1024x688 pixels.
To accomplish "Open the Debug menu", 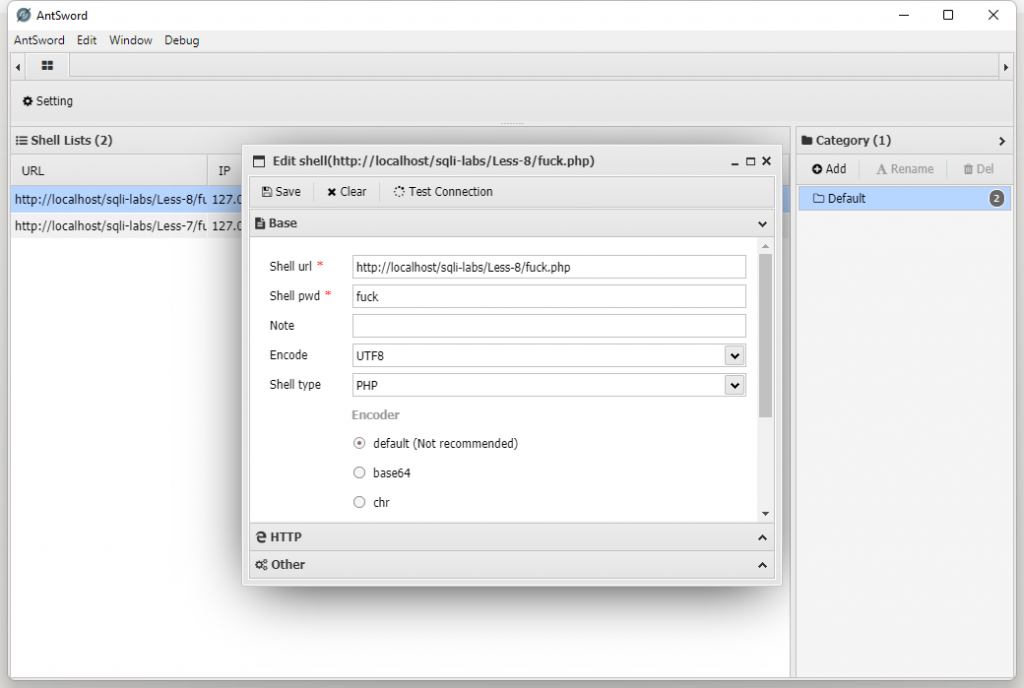I will [x=182, y=40].
